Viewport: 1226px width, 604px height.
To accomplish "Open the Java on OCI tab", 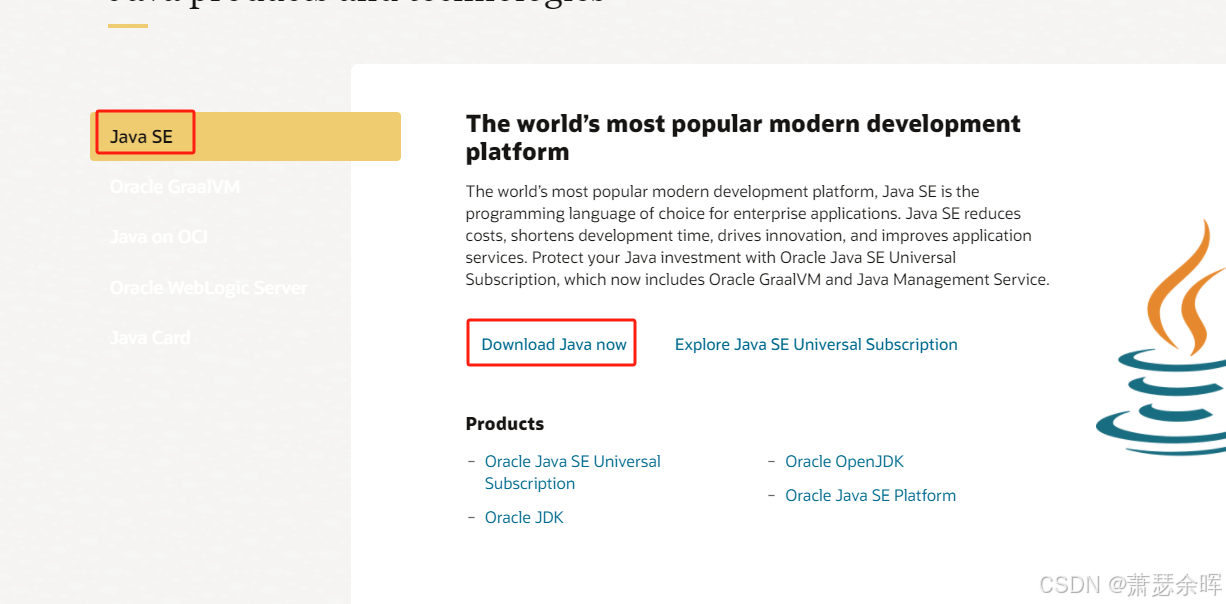I will coord(159,237).
